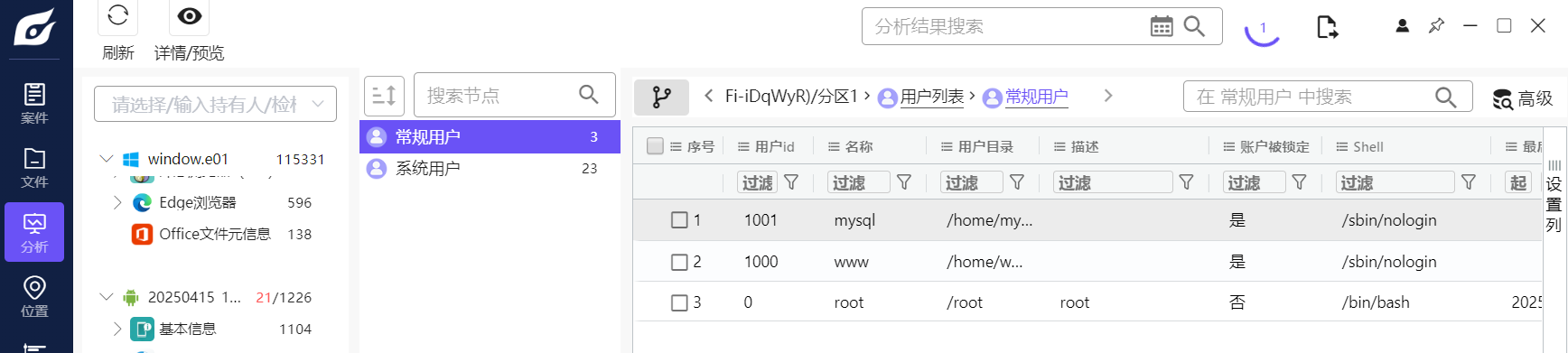Click the branch/tree view toggle icon
The width and height of the screenshot is (1568, 353).
click(661, 97)
